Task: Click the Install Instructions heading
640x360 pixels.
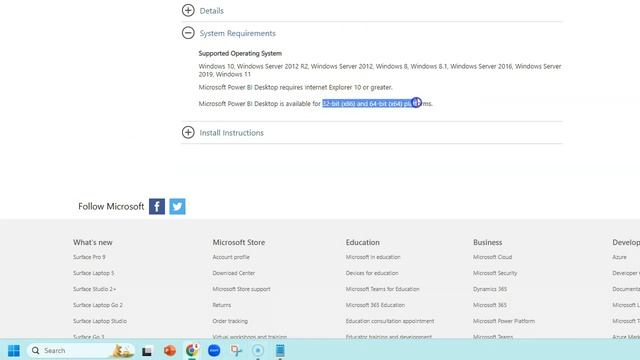Action: (231, 133)
